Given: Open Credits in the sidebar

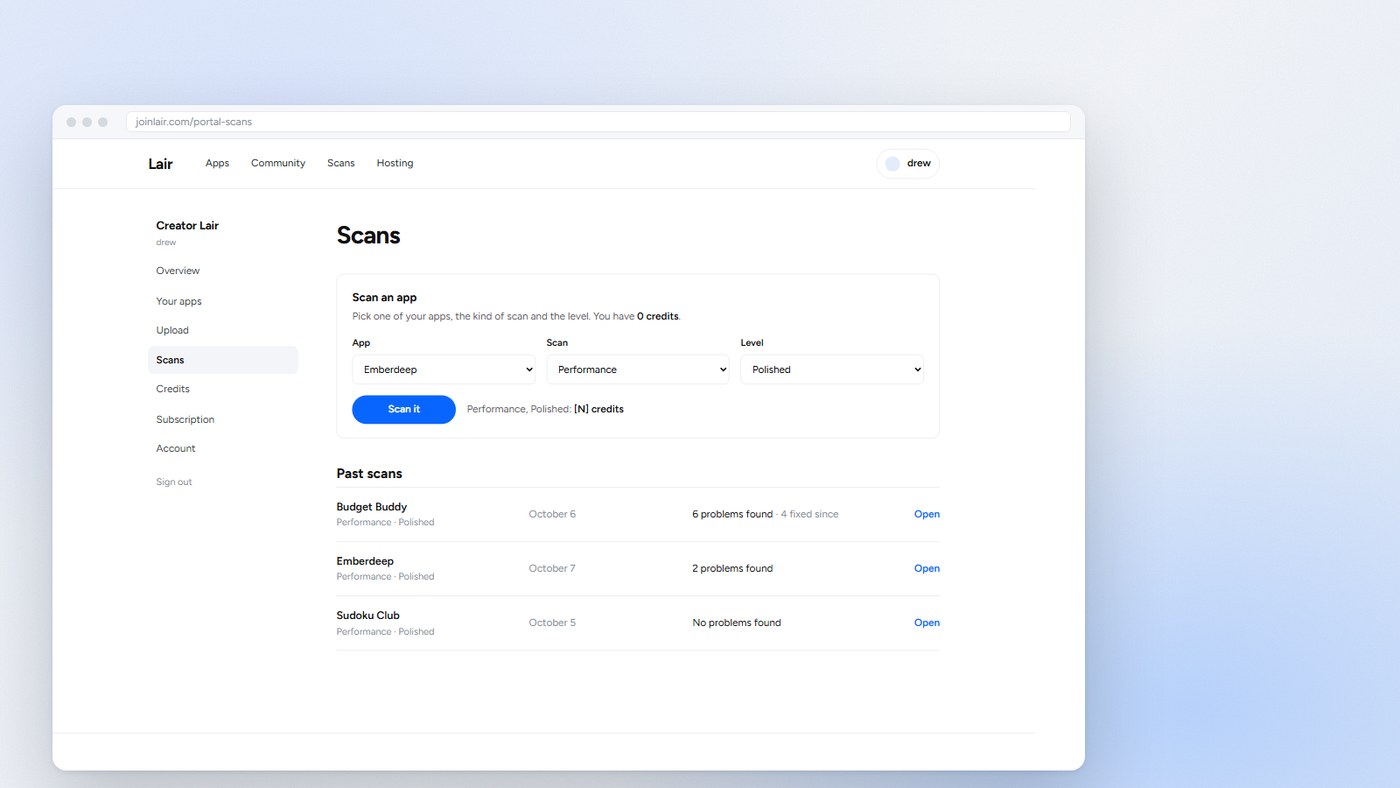Looking at the screenshot, I should [x=223, y=389].
